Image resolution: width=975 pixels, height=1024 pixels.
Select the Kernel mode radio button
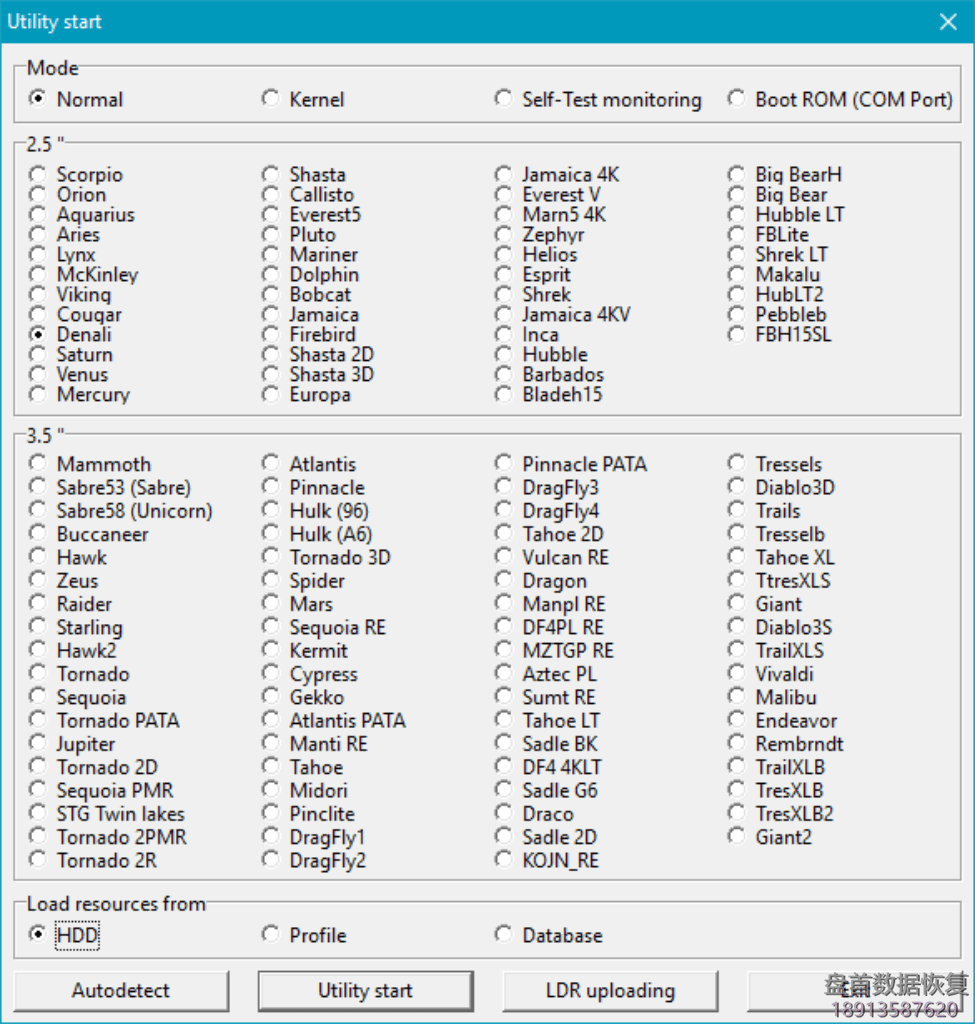(x=271, y=99)
